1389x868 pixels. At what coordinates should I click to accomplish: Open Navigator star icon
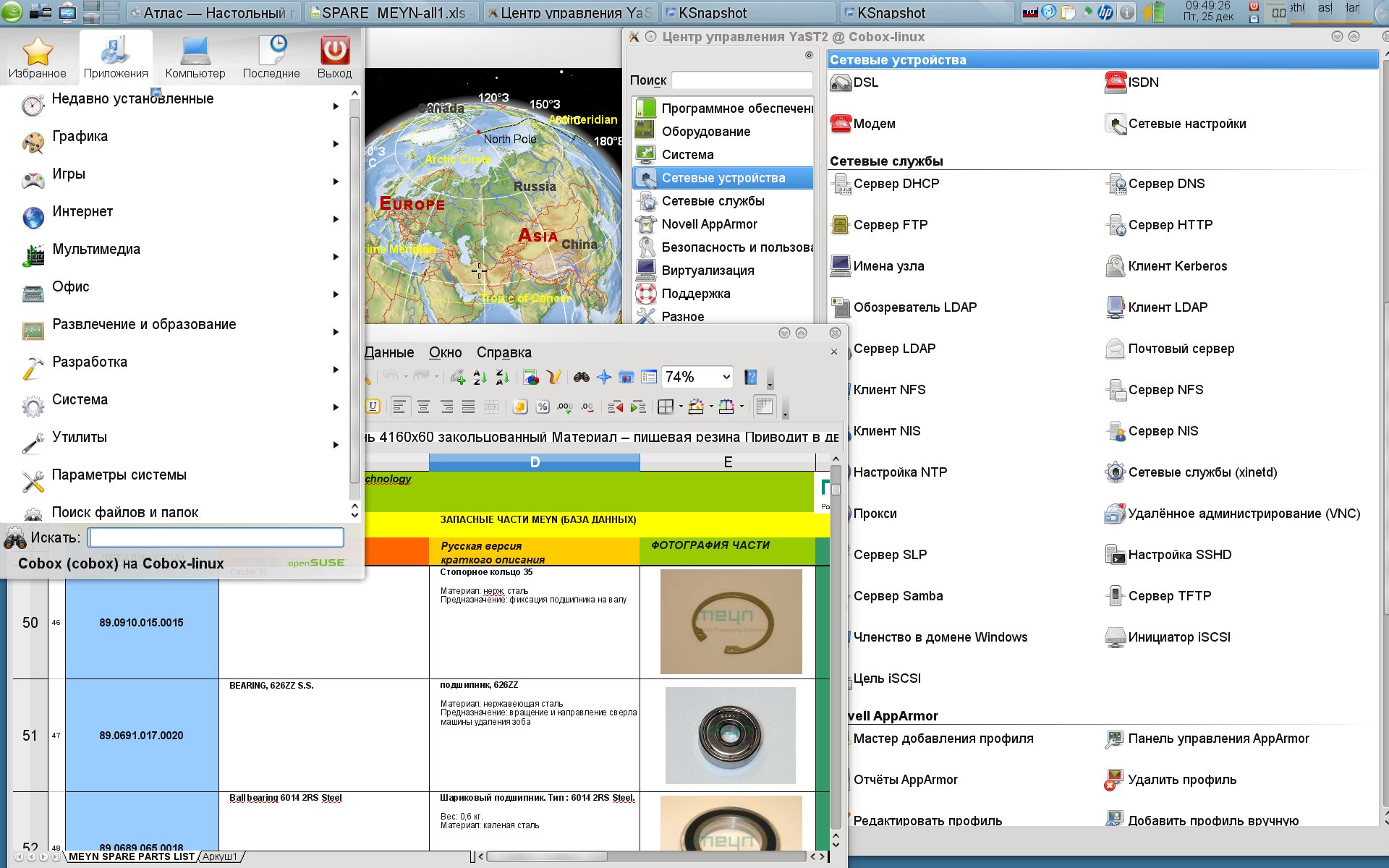[604, 377]
